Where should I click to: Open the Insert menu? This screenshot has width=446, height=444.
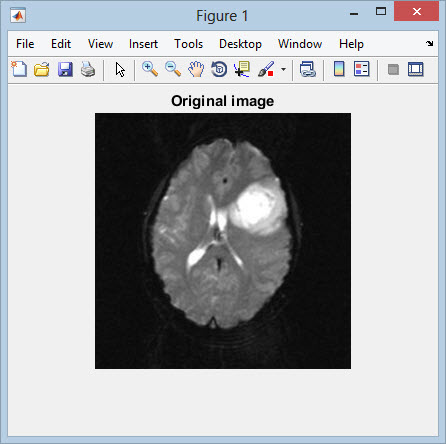coord(143,44)
